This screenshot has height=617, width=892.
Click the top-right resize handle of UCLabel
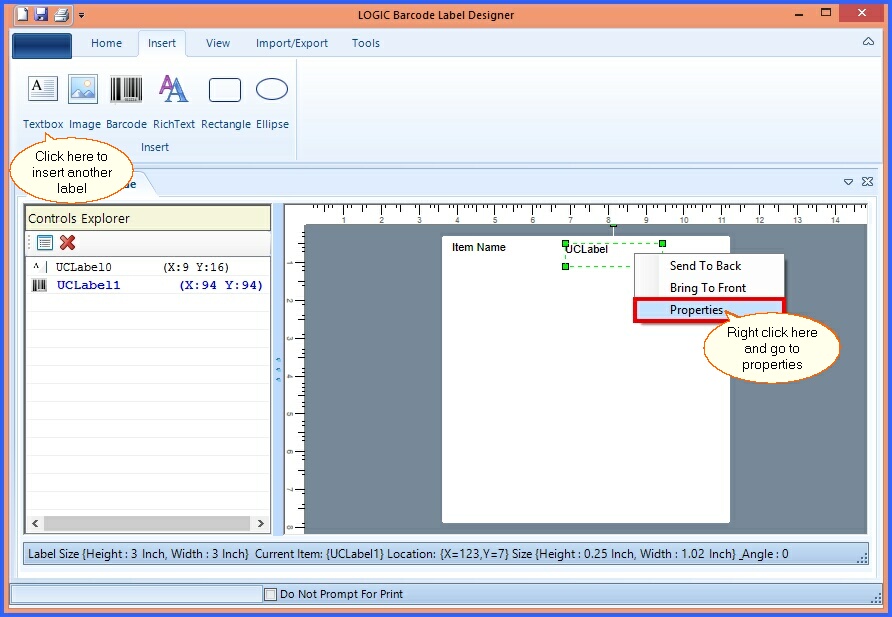tap(663, 243)
